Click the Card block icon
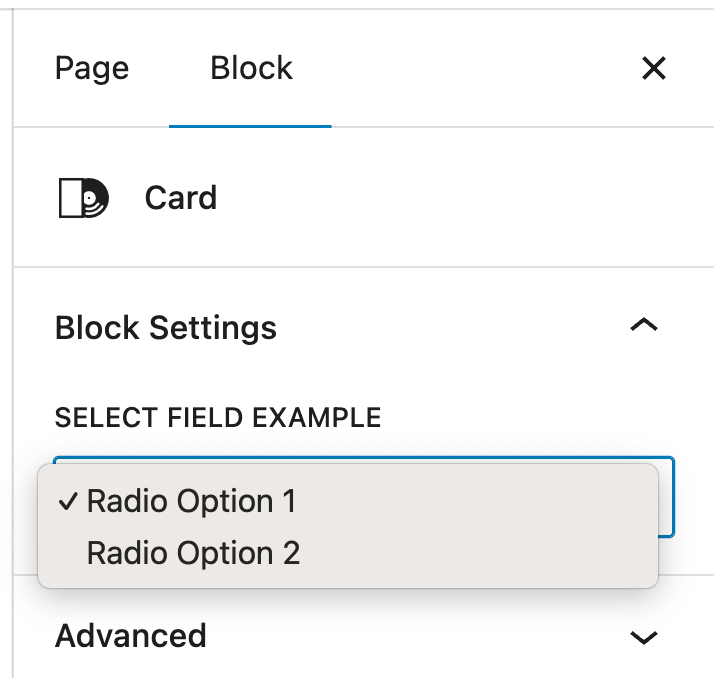Screen dimensions: 714x678 click(x=83, y=198)
